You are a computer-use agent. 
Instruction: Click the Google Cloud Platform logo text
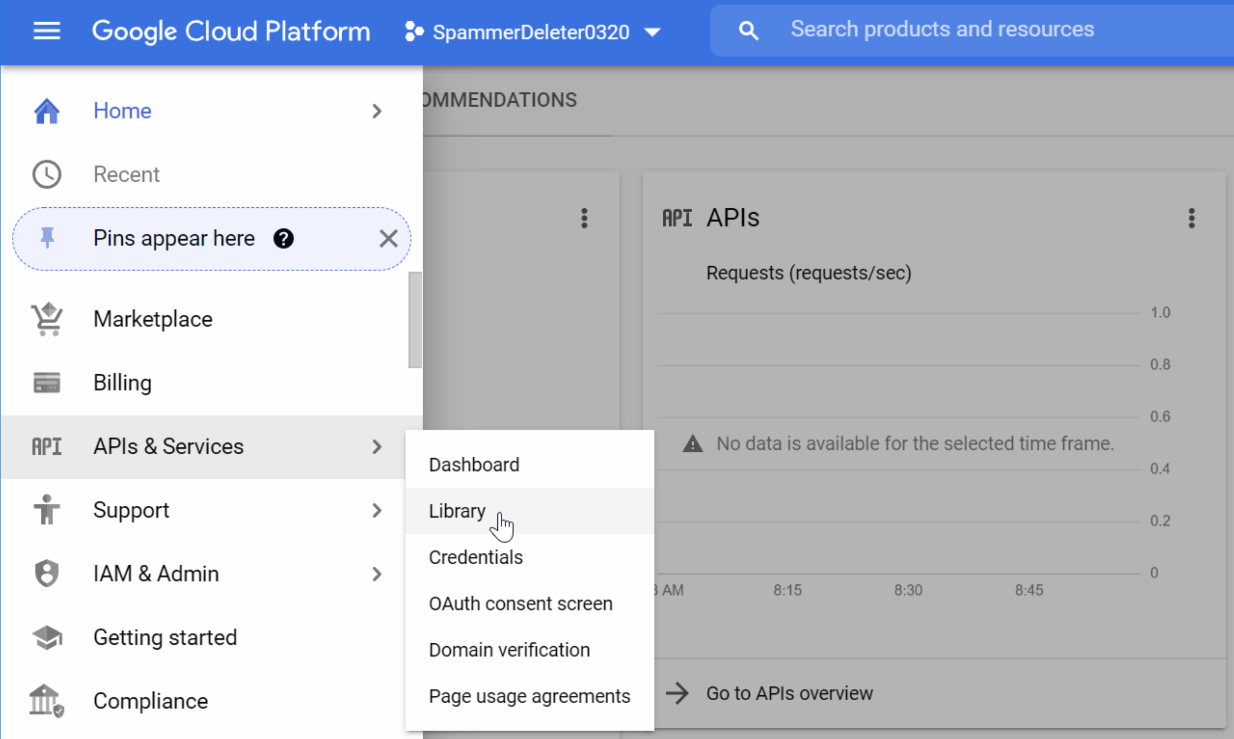[231, 31]
